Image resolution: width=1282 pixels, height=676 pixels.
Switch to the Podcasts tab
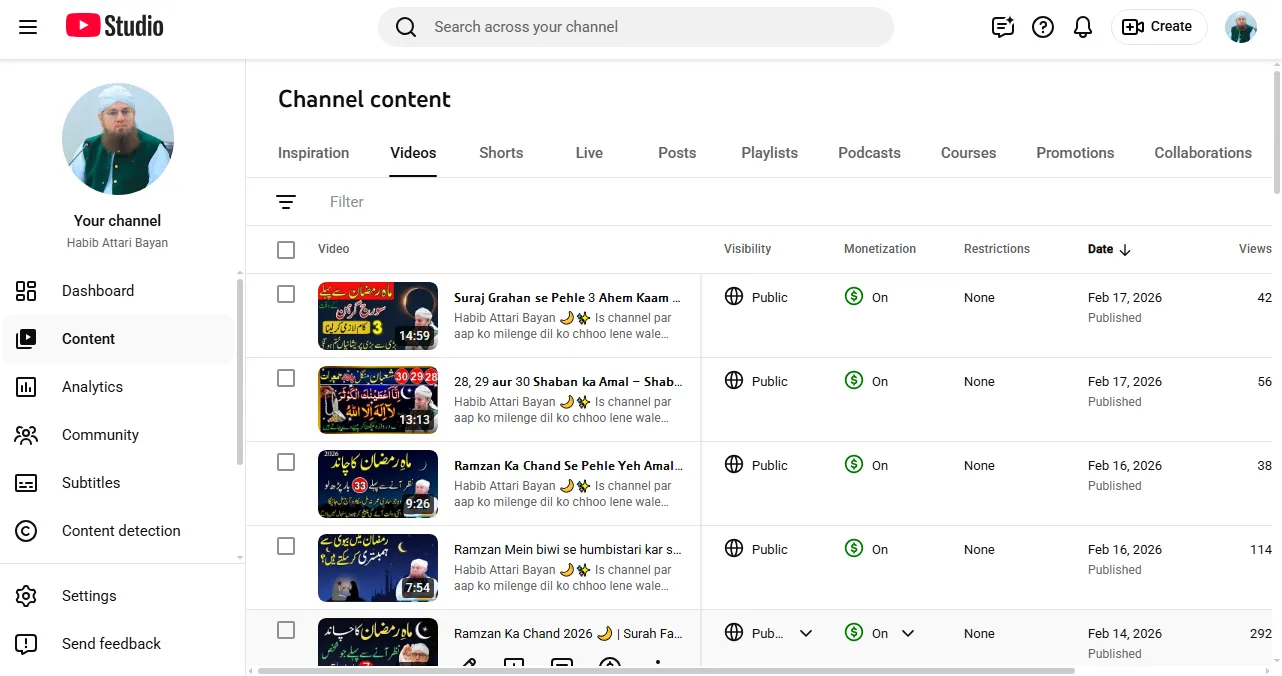[870, 153]
